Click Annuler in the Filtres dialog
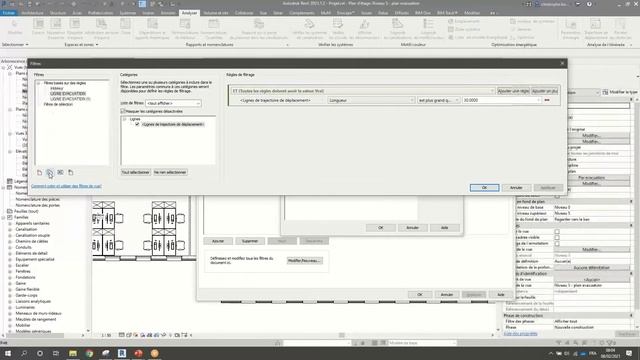The height and width of the screenshot is (360, 640). [x=516, y=187]
